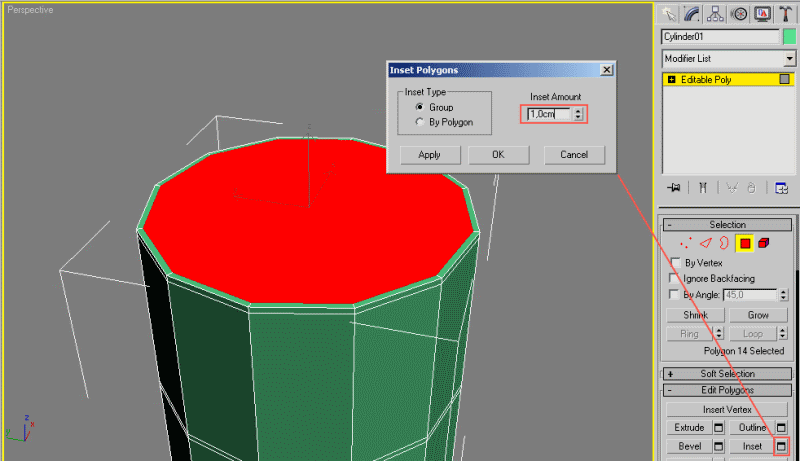Select Border sub-object level

(724, 243)
